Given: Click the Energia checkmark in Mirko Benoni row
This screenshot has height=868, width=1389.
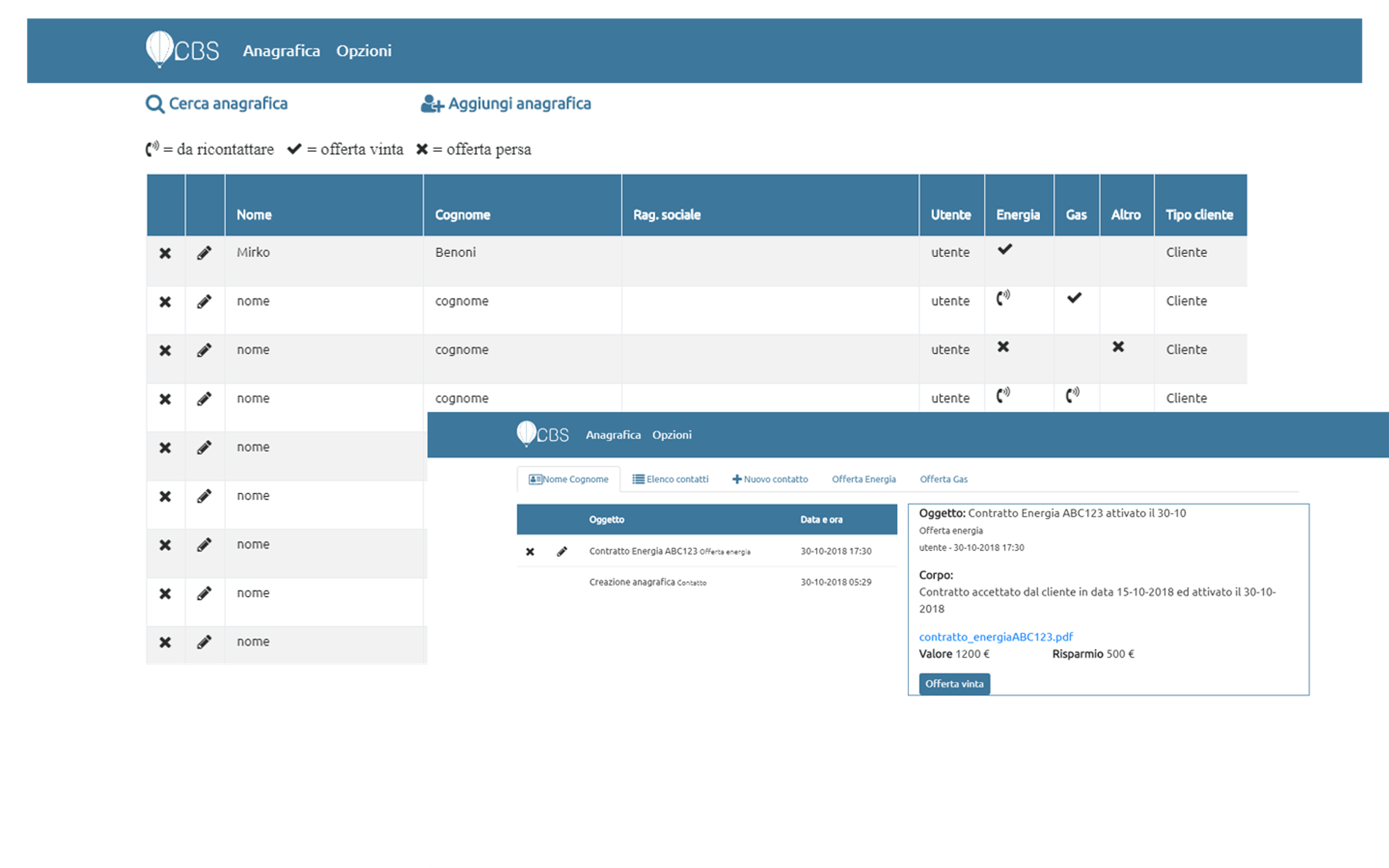Looking at the screenshot, I should tap(1004, 249).
